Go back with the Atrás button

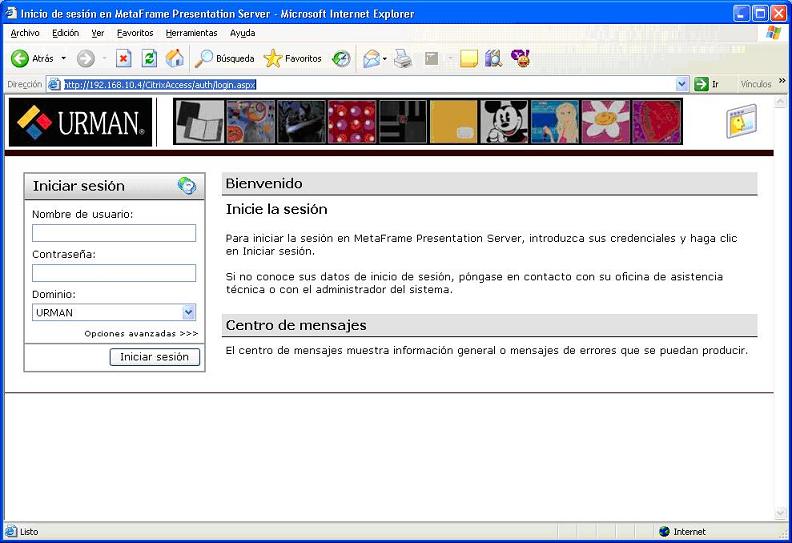32,59
